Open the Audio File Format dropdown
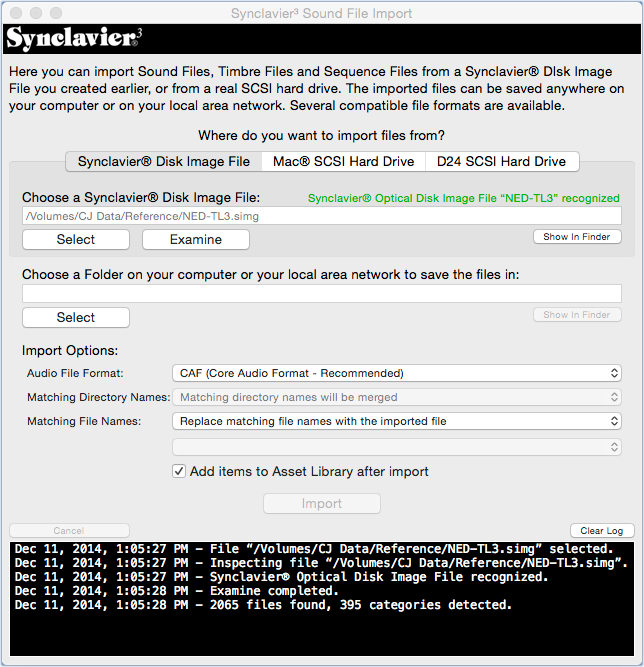The height and width of the screenshot is (667, 644). click(397, 373)
